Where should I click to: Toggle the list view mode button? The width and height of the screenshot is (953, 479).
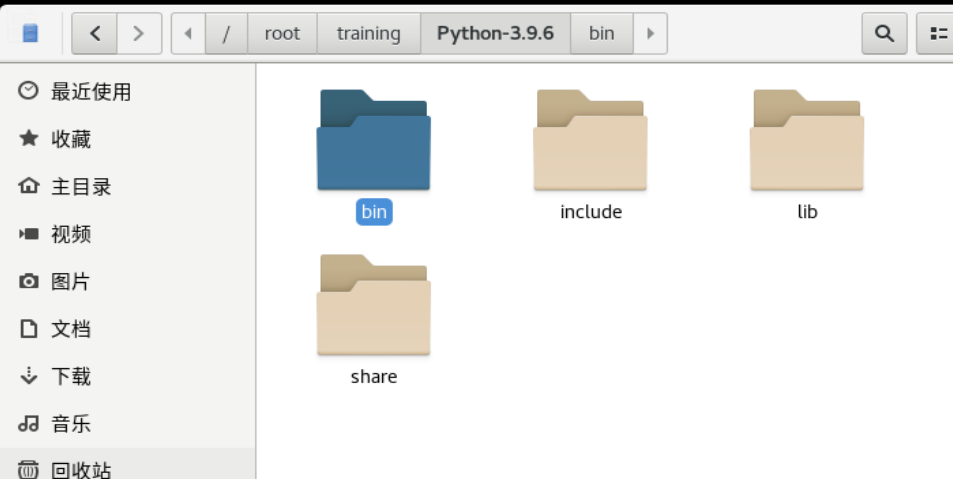click(x=937, y=34)
